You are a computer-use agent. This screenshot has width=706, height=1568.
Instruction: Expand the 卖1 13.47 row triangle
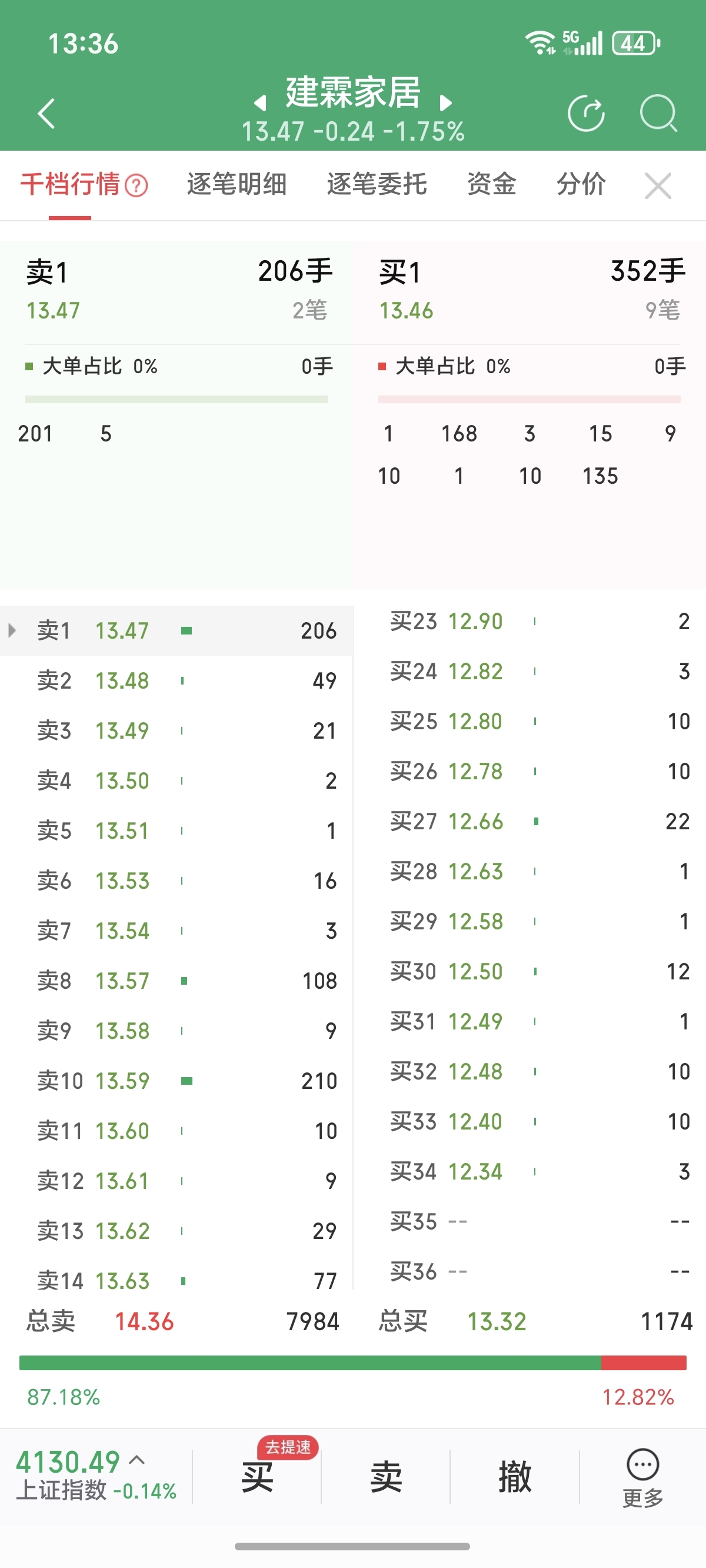point(12,630)
